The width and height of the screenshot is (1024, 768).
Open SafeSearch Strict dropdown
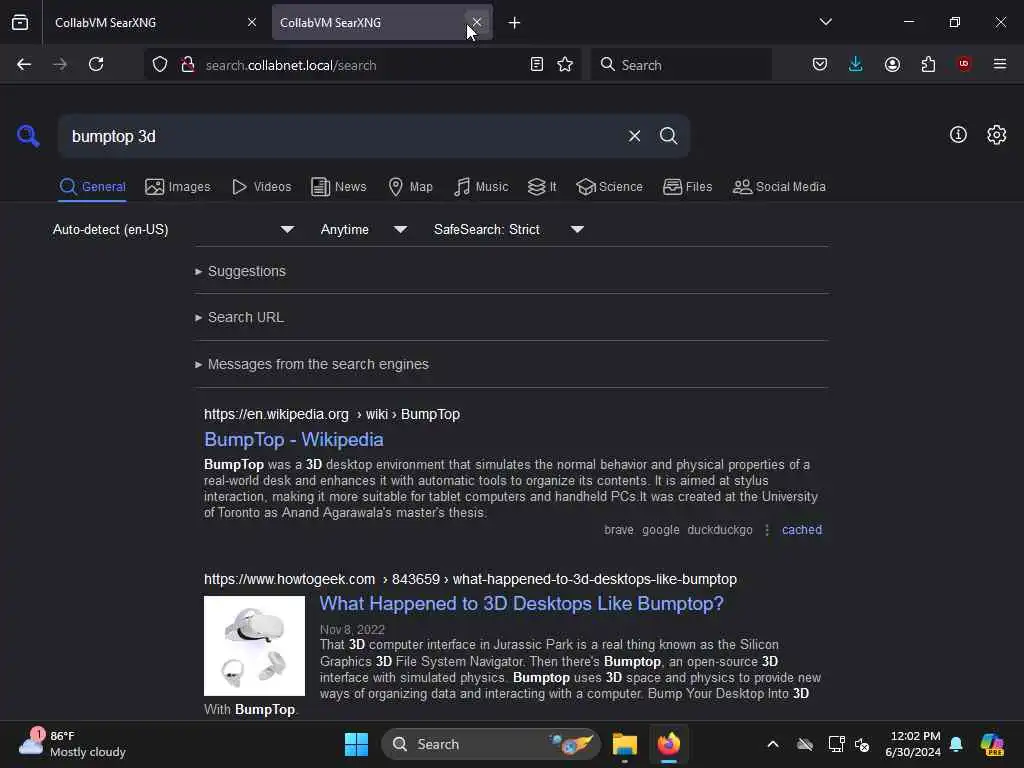[x=509, y=230]
